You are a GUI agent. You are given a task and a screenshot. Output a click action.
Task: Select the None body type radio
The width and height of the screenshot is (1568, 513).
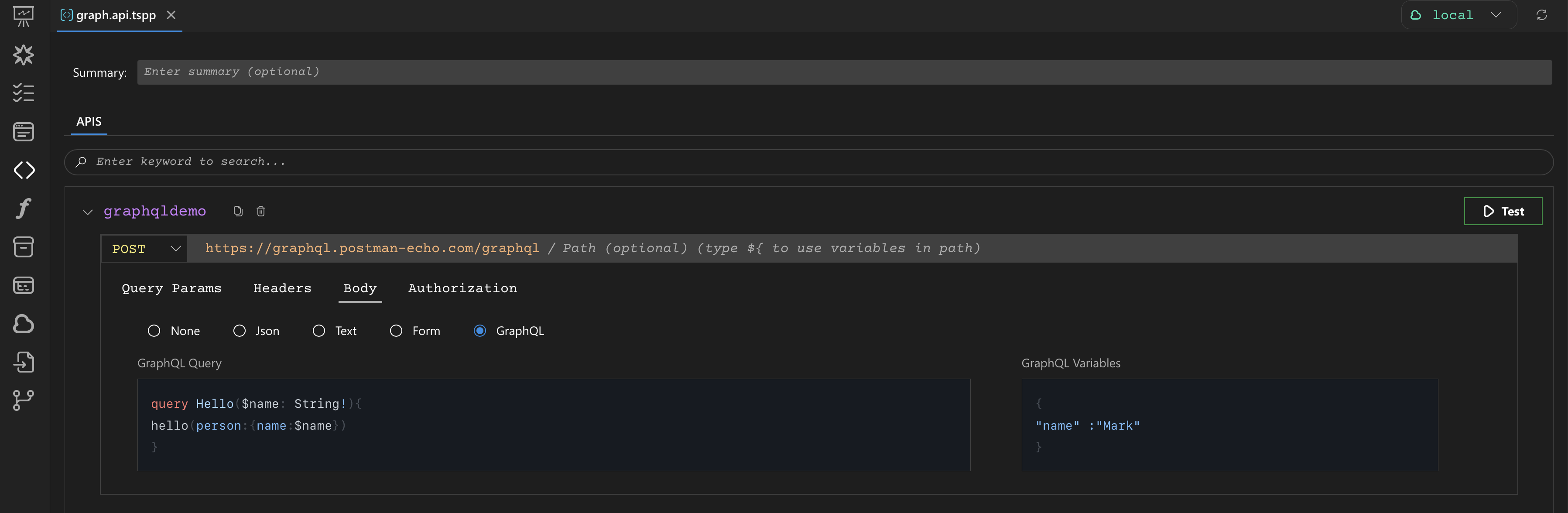(x=154, y=331)
